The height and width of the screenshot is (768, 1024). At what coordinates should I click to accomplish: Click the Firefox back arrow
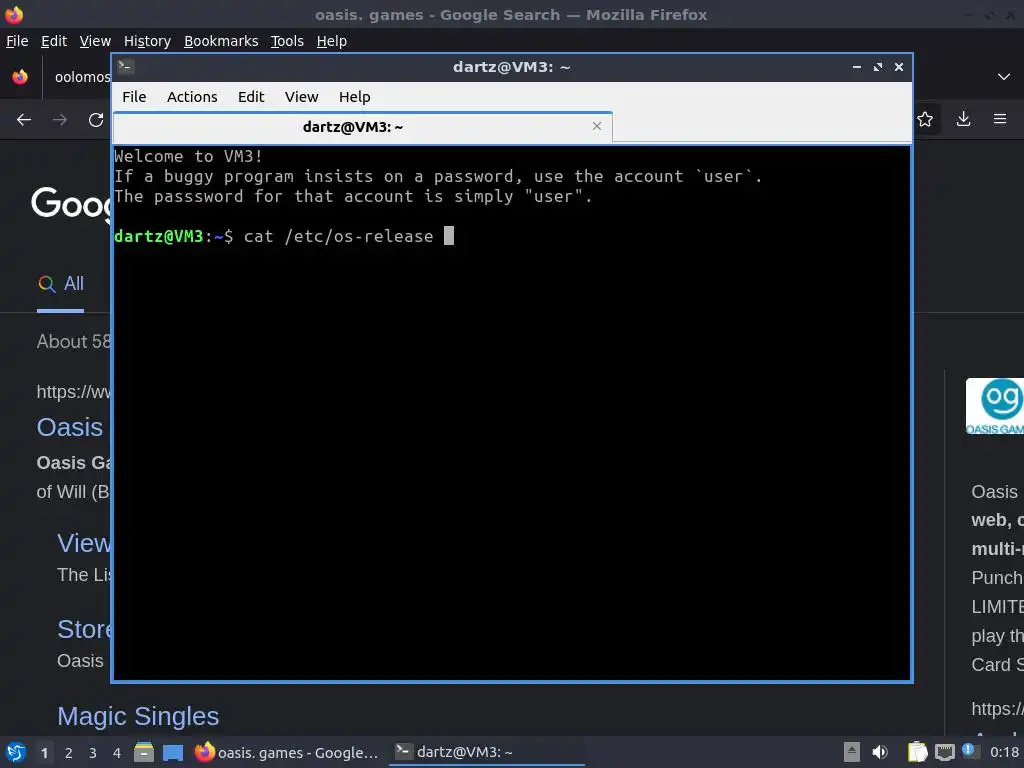pyautogui.click(x=24, y=120)
